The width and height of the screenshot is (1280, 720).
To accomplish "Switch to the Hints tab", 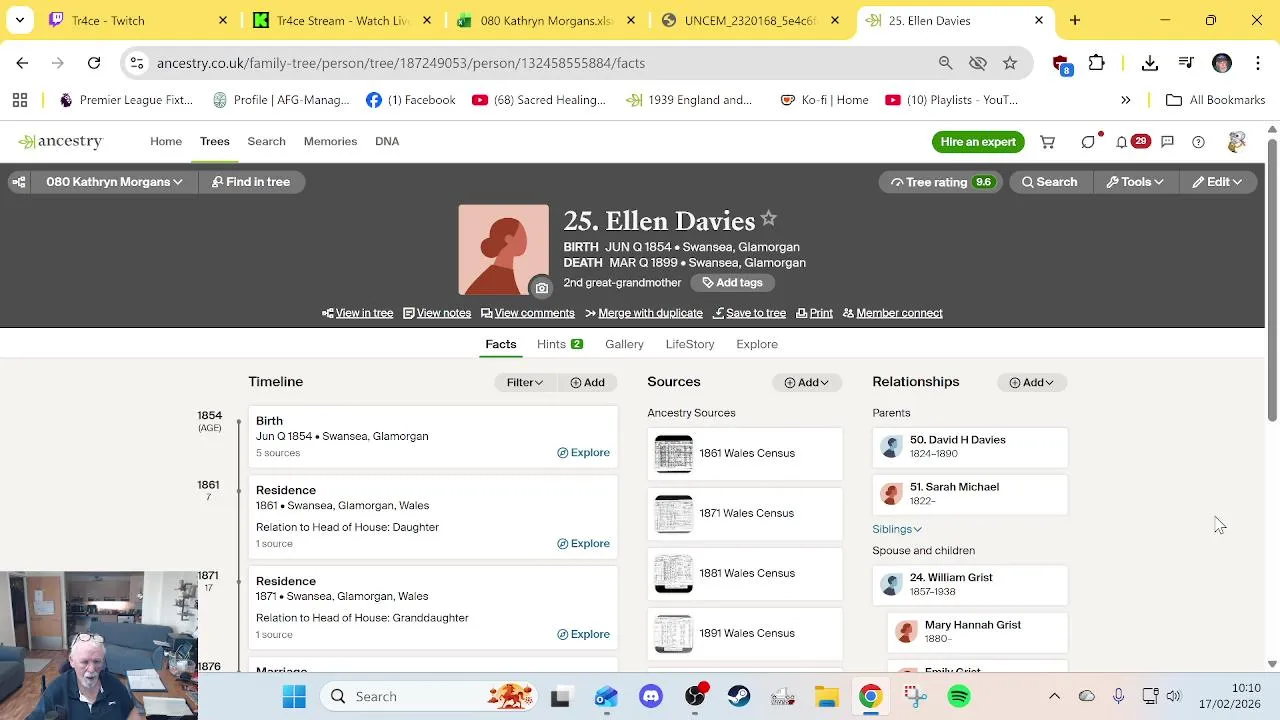I will coord(560,344).
